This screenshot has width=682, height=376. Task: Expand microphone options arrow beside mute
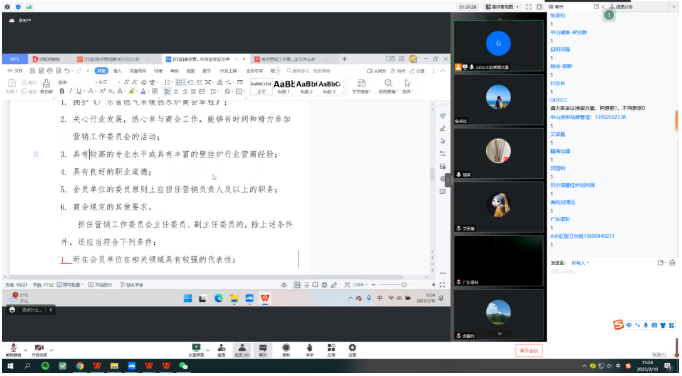(25, 350)
